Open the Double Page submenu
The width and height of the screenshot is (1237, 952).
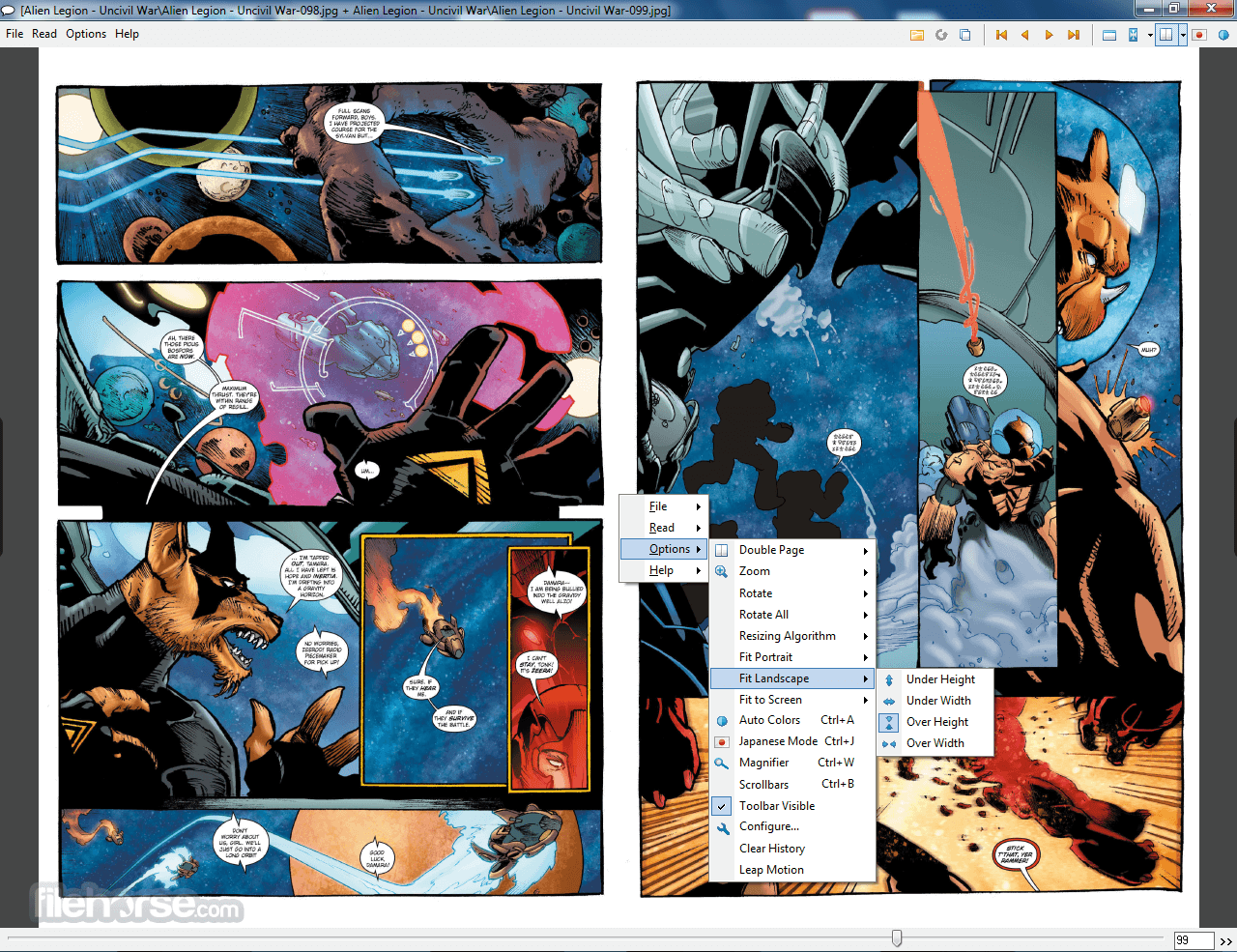point(792,550)
